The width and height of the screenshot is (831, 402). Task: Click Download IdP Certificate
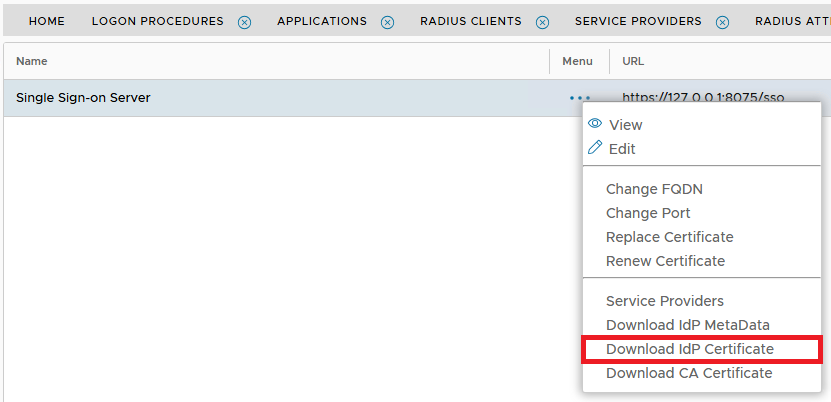pos(690,349)
